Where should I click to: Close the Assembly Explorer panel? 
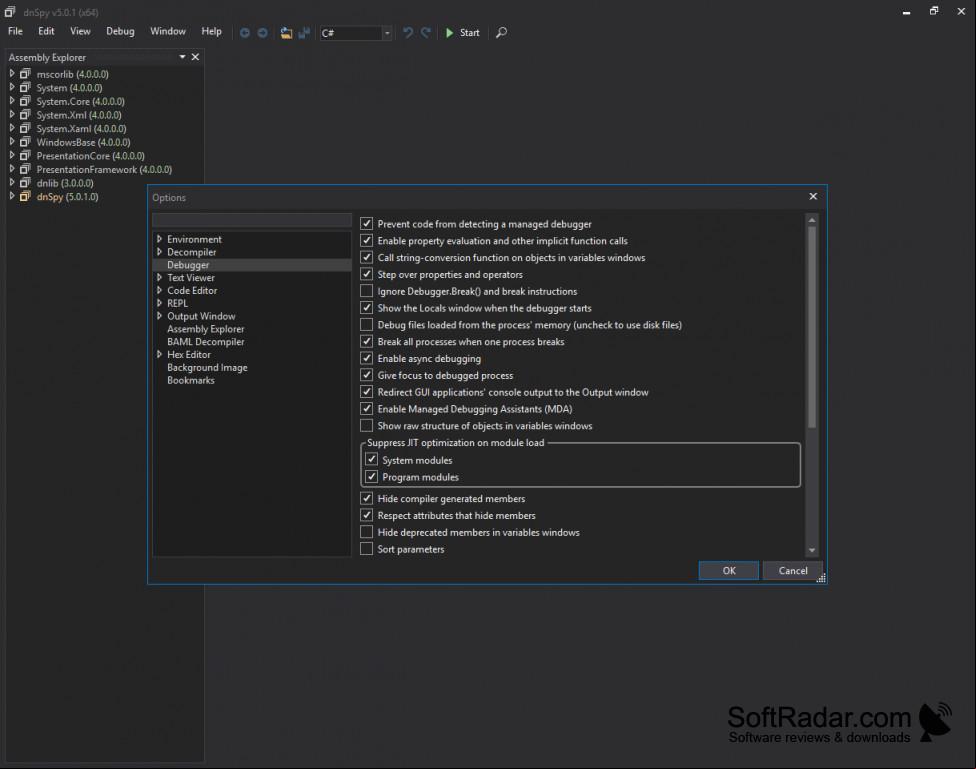[x=195, y=57]
